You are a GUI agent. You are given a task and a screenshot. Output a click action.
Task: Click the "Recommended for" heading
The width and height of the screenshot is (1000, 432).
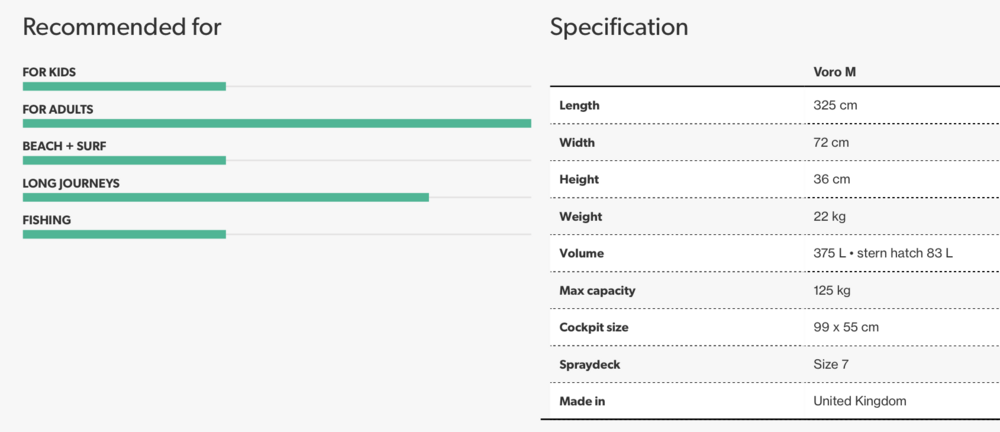point(122,27)
